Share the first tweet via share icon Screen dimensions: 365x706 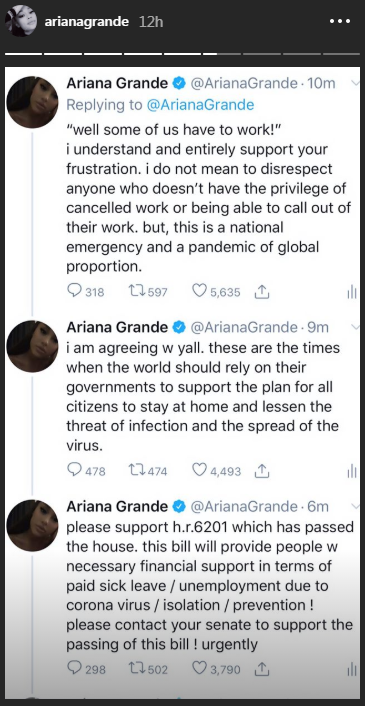261,292
